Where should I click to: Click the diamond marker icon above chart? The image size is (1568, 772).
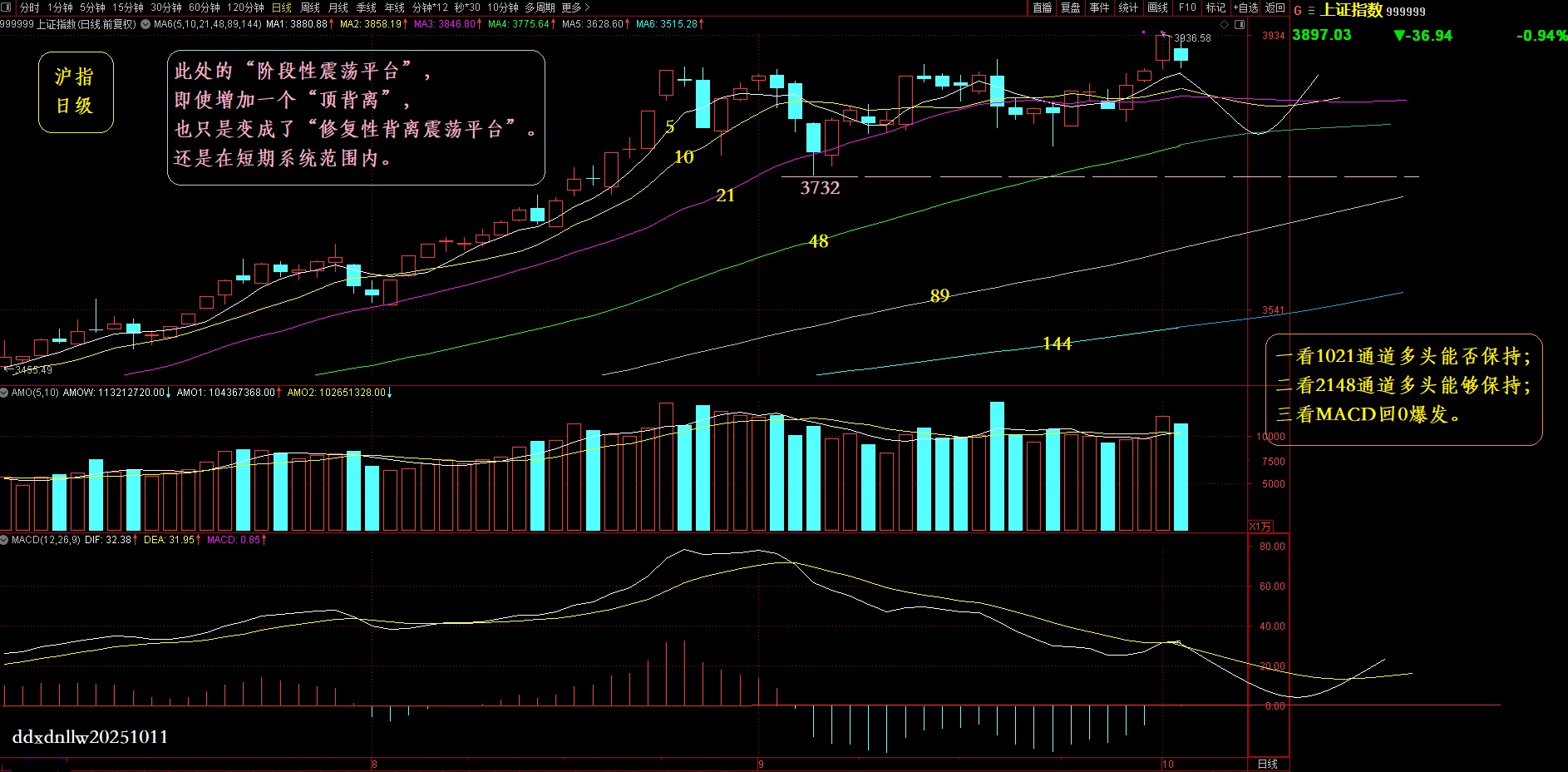click(1224, 25)
